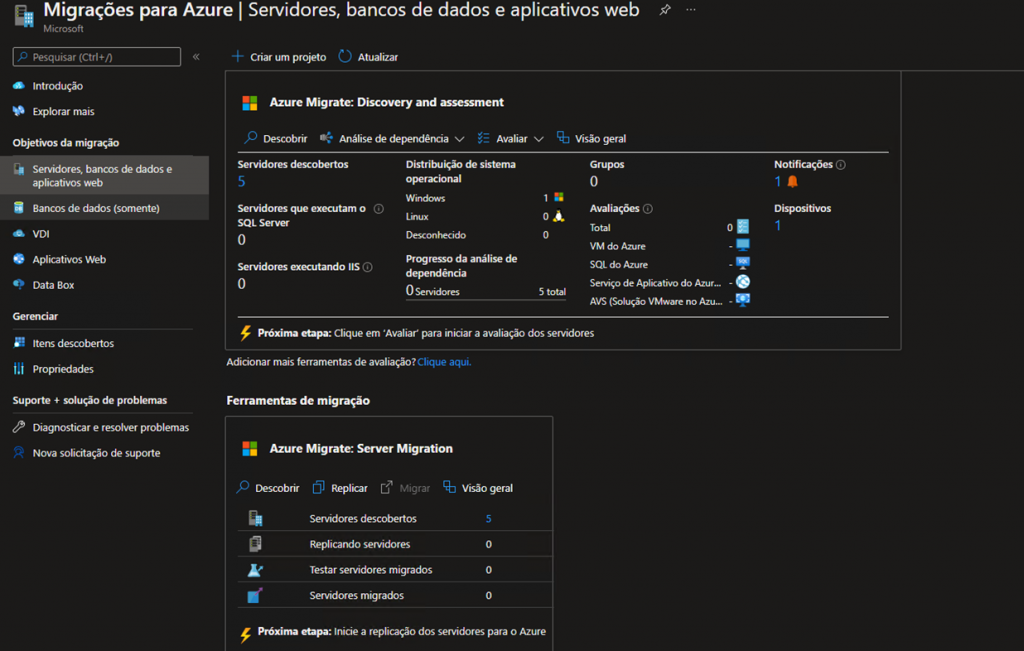
Task: Click the VM do Azure assessment icon
Action: tap(742, 245)
